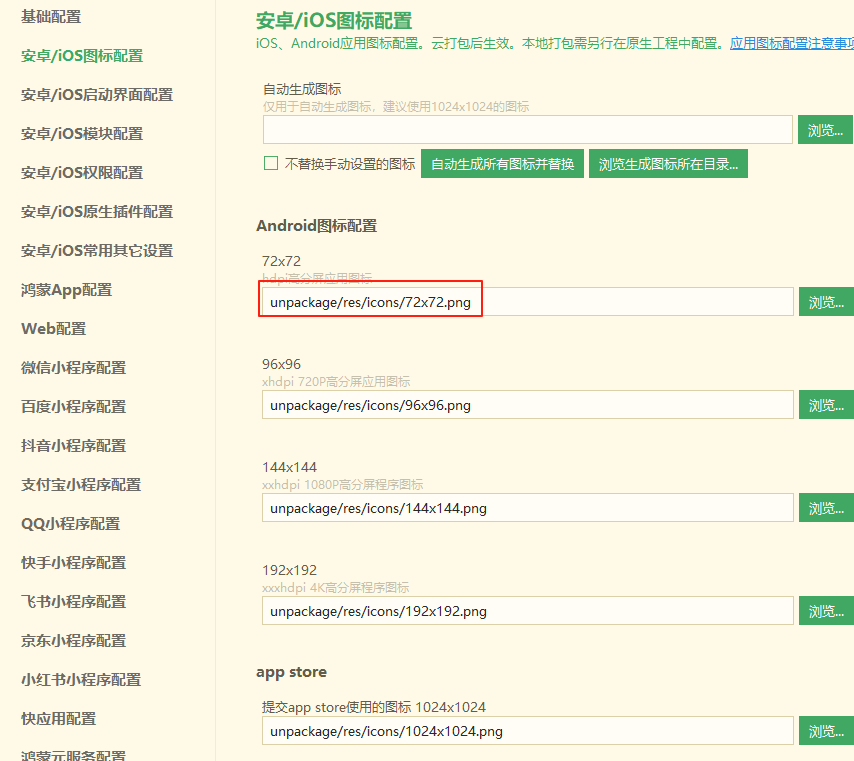The image size is (854, 761).
Task: Click the 72x72 icon path field
Action: point(527,302)
